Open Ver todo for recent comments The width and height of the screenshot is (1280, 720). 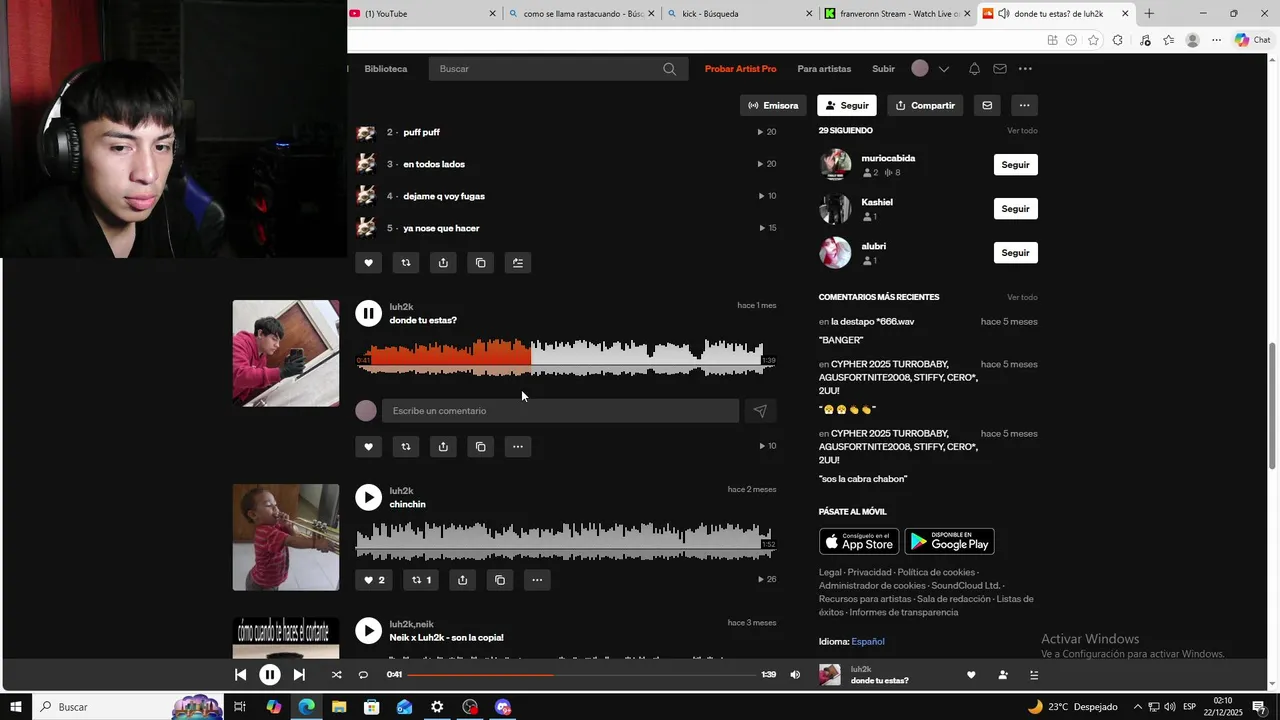click(x=1022, y=297)
